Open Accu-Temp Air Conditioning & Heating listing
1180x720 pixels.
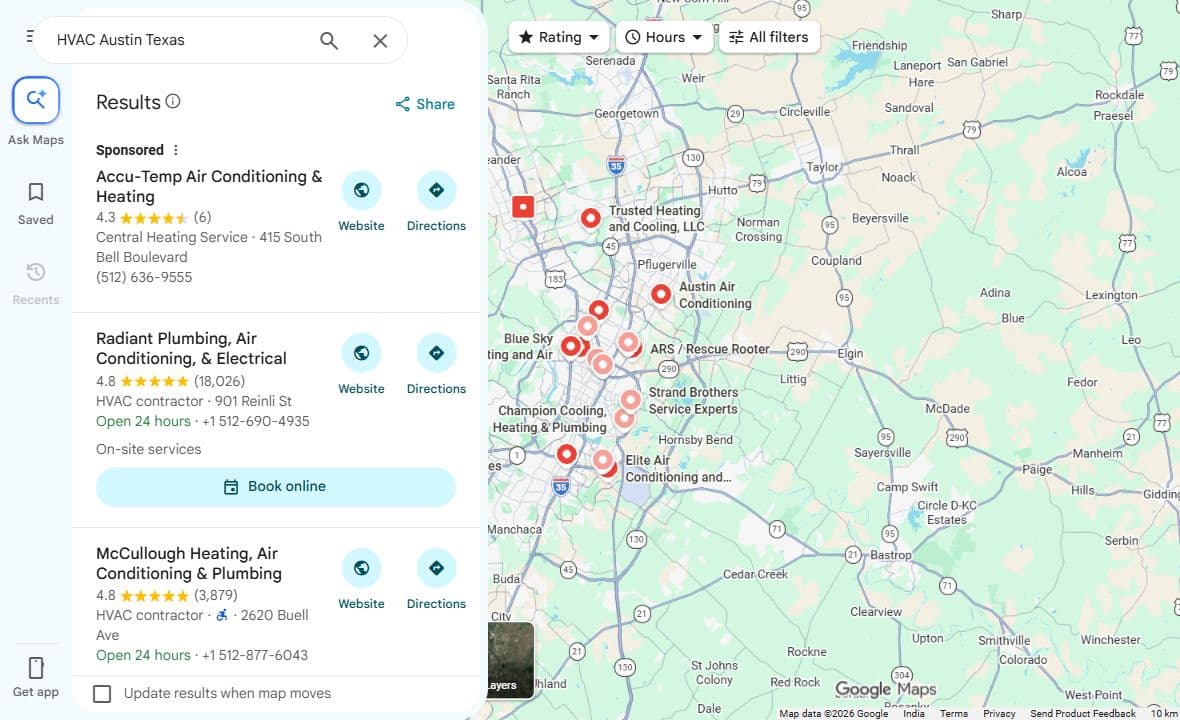tap(208, 187)
